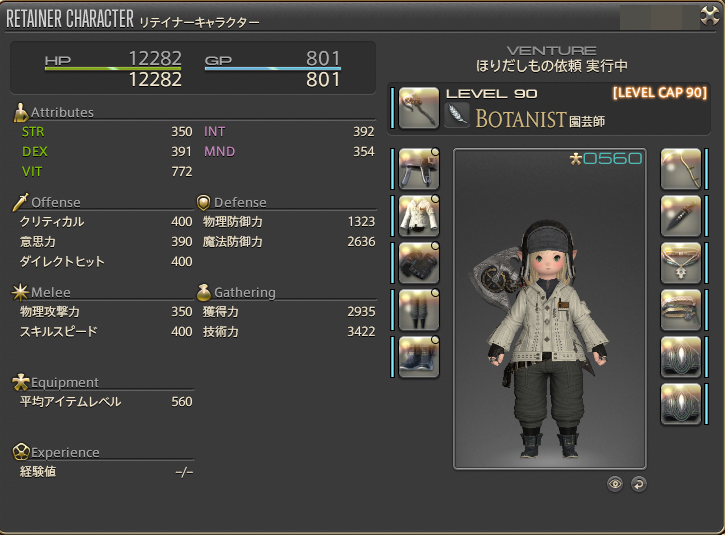725x535 pixels.
Task: Click the item level 0560 indicator
Action: [x=606, y=159]
